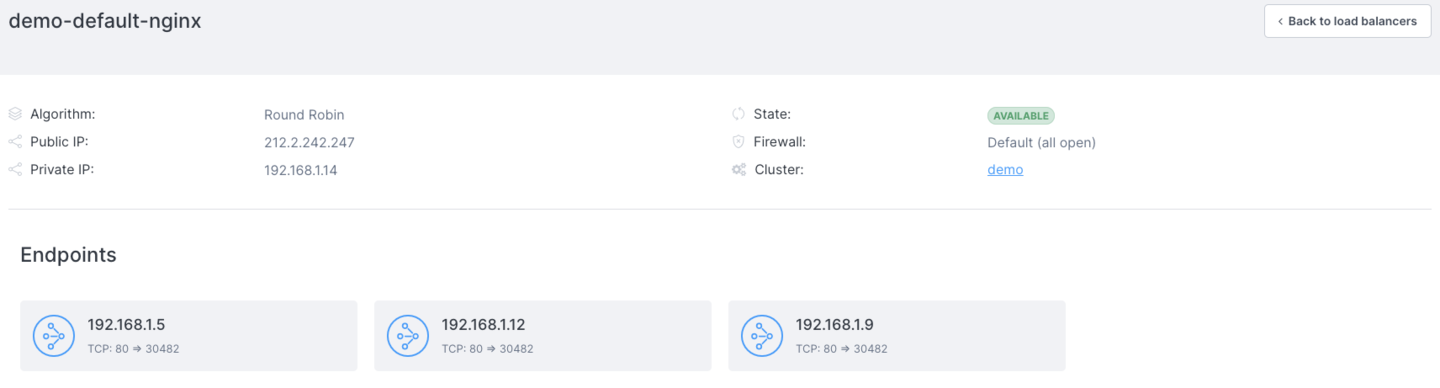Viewport: 1440px width, 388px height.
Task: Click the Public IP share icon
Action: pyautogui.click(x=15, y=142)
